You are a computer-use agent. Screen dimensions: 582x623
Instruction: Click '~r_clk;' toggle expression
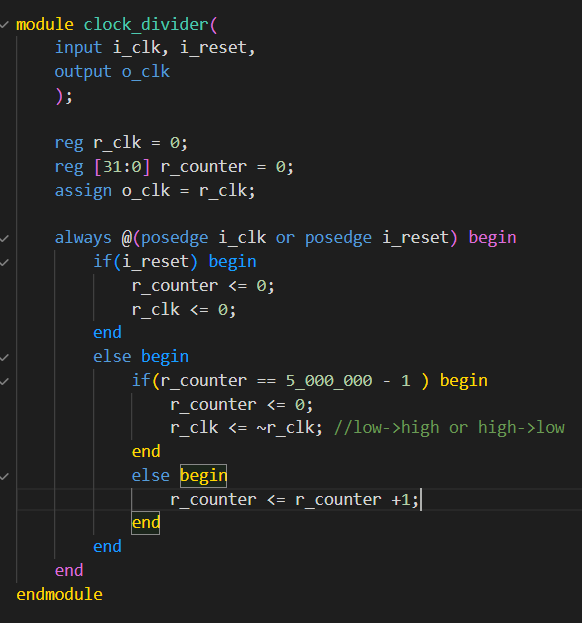289,428
